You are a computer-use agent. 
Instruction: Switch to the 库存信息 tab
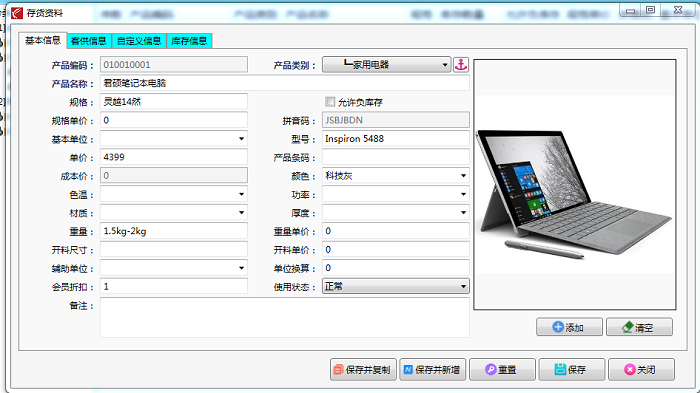coord(189,41)
